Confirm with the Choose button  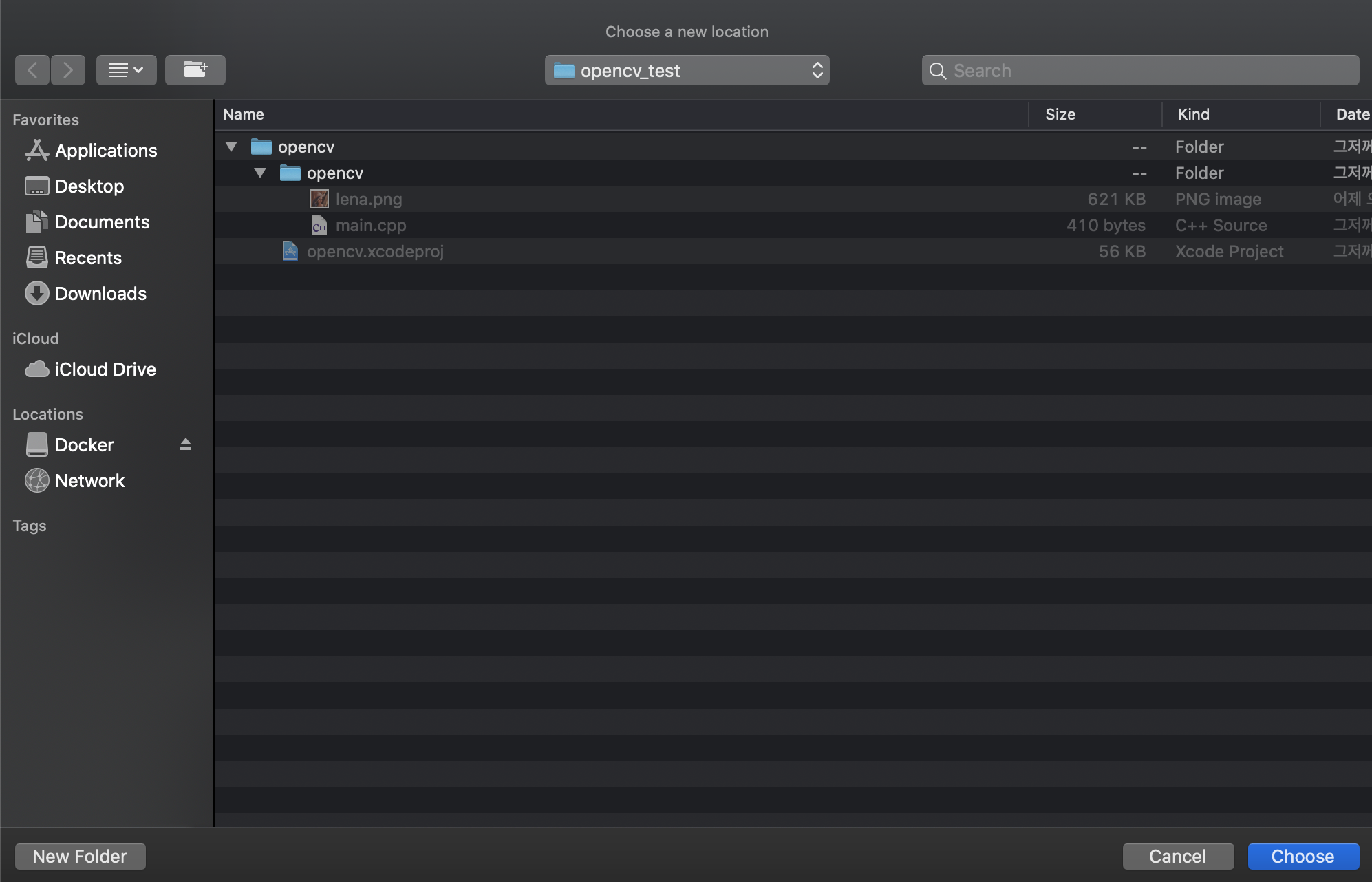point(1303,857)
